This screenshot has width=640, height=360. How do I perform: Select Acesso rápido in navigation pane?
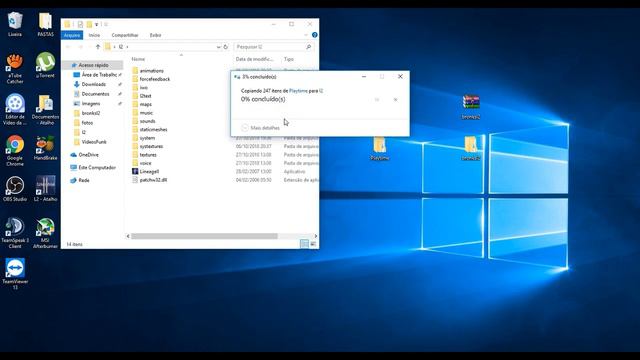click(93, 65)
